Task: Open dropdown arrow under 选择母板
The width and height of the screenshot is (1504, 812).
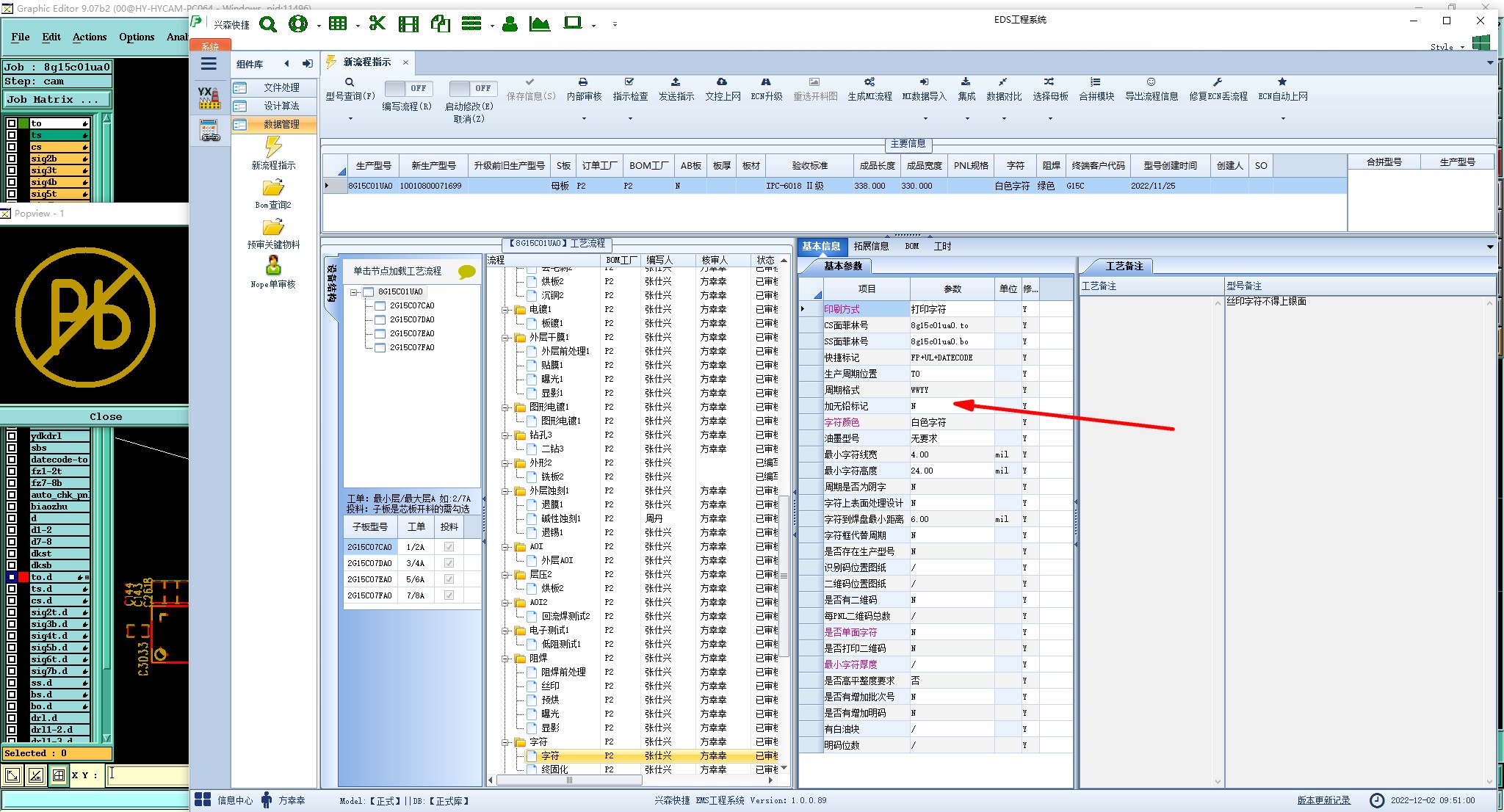Action: pos(1050,118)
